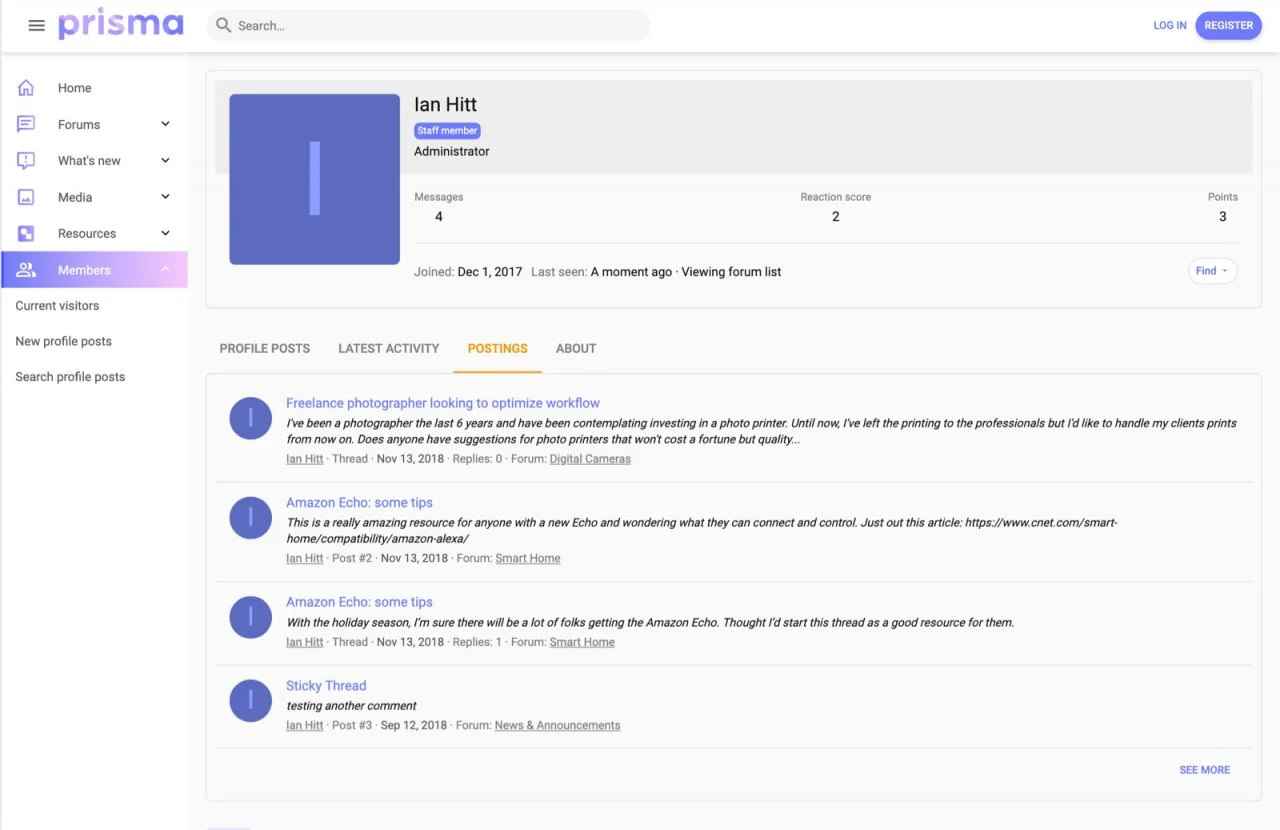
Task: Switch to the Latest Activity tab
Action: tap(388, 349)
